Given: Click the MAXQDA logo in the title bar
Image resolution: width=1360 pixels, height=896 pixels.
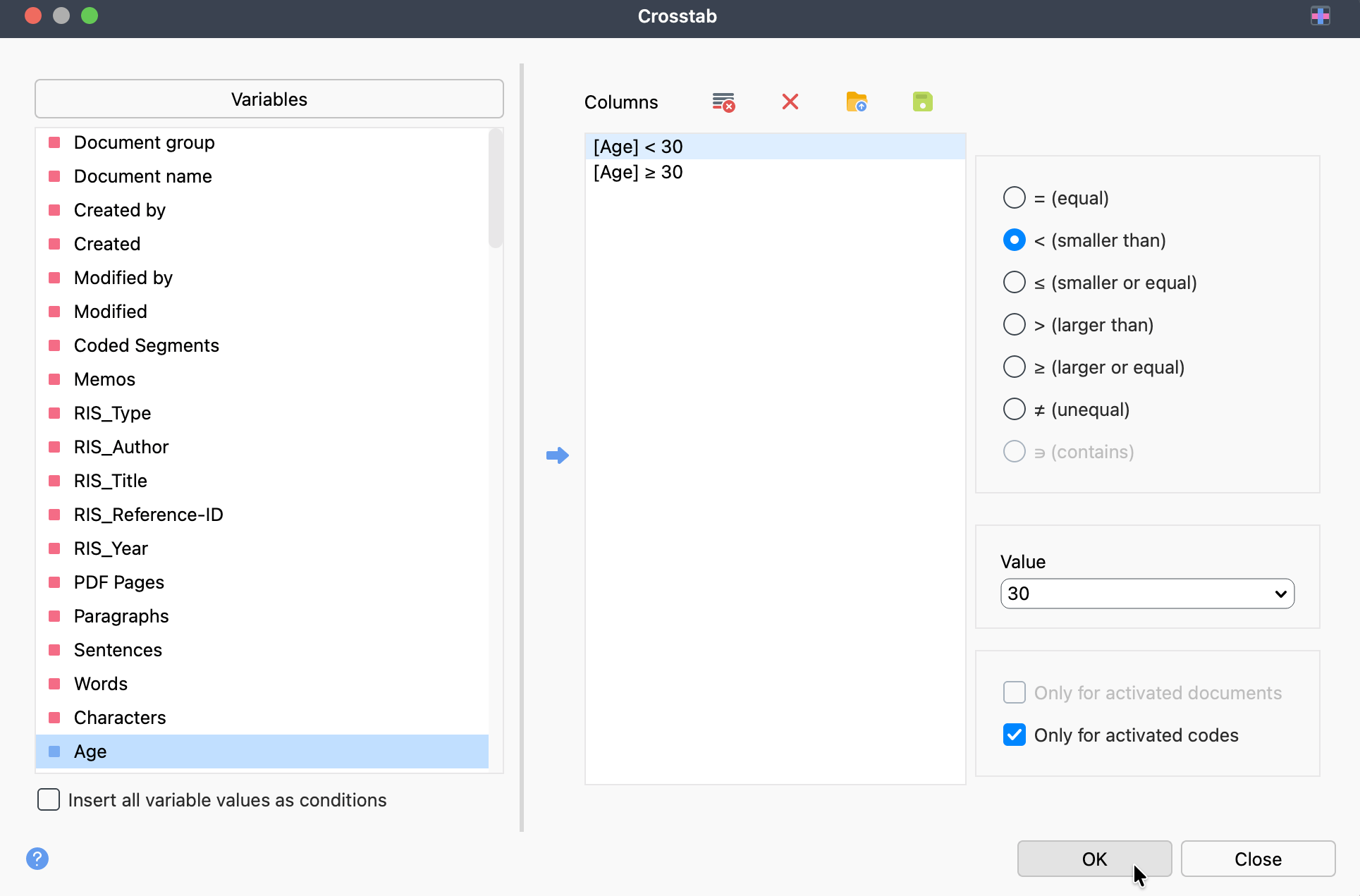Looking at the screenshot, I should tap(1320, 16).
